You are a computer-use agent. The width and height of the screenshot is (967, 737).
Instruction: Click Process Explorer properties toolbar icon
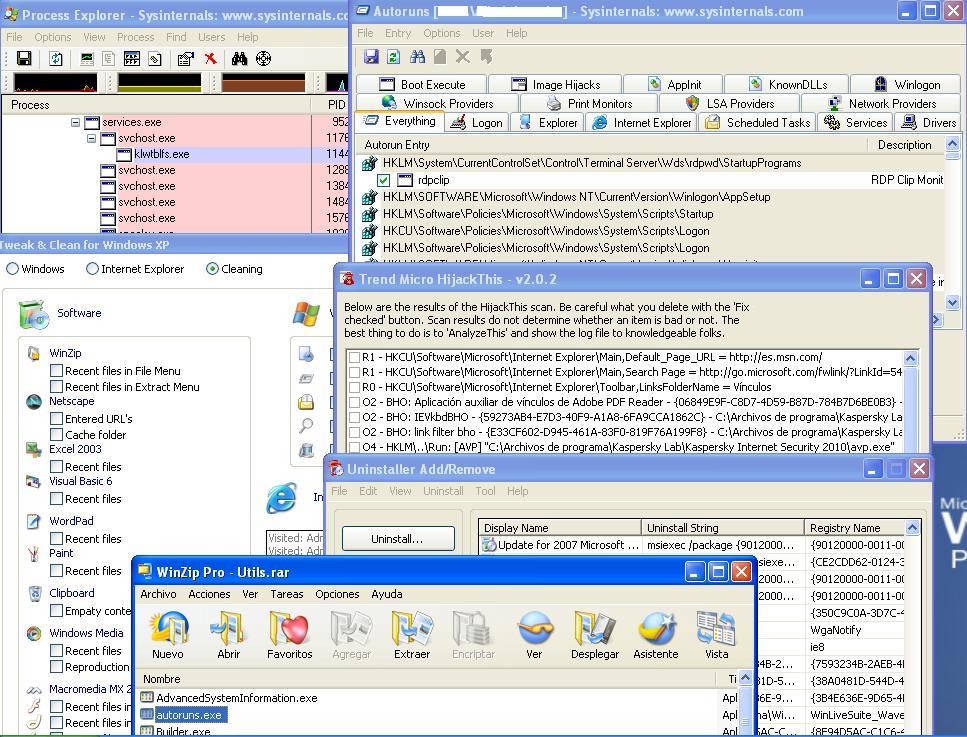[185, 59]
